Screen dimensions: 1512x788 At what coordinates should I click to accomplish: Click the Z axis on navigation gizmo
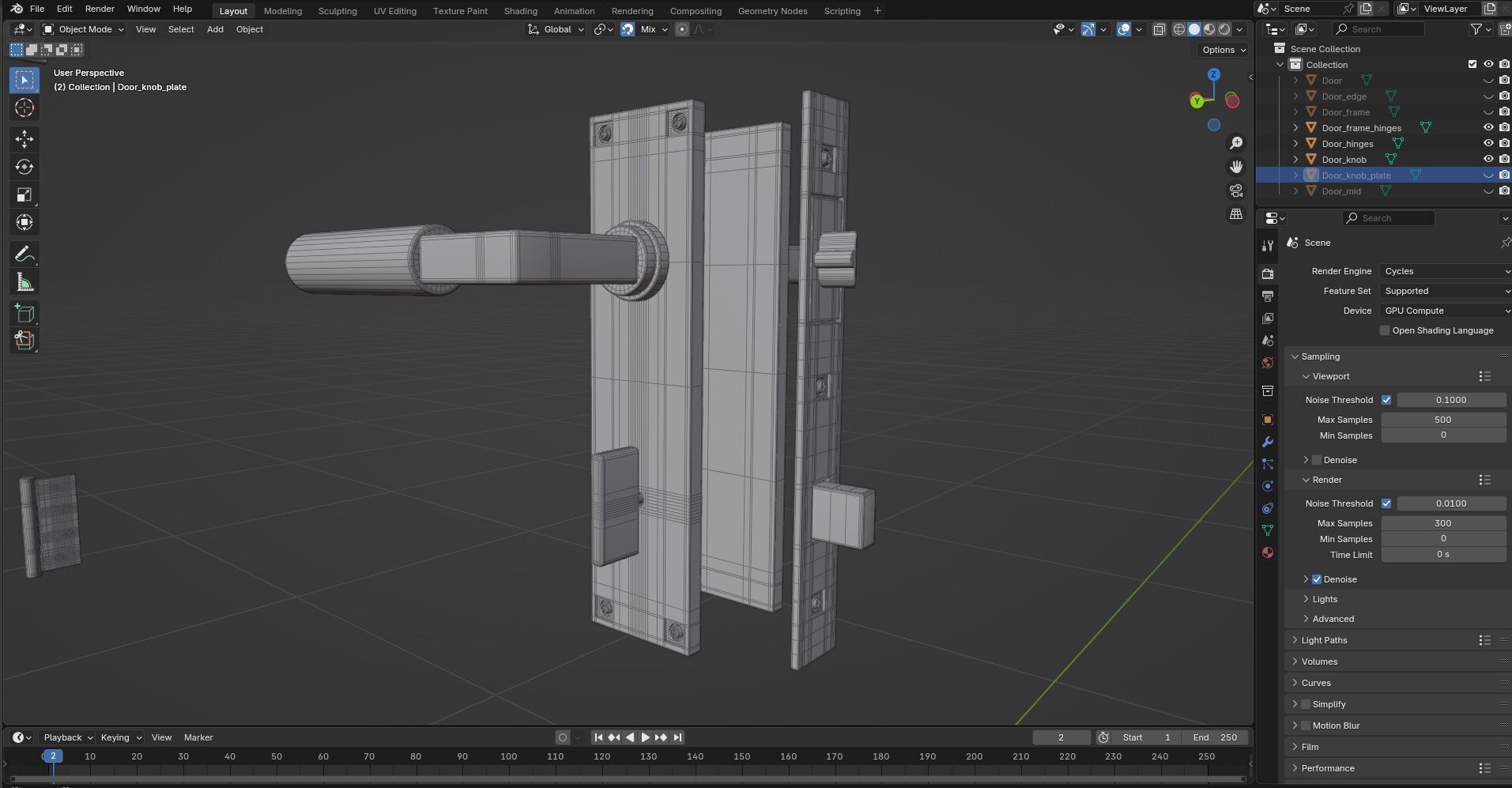pos(1213,74)
